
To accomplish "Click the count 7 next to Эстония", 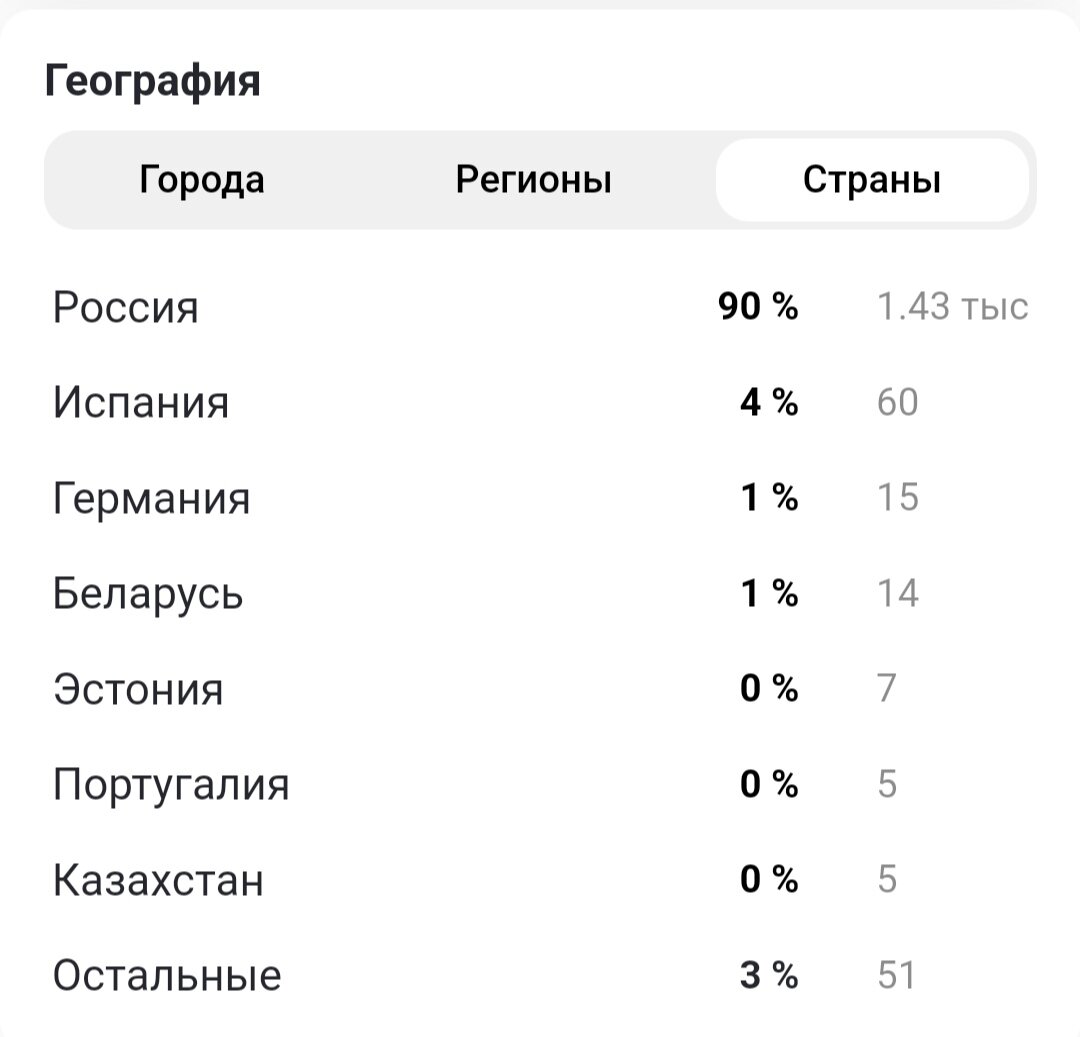I will [887, 688].
